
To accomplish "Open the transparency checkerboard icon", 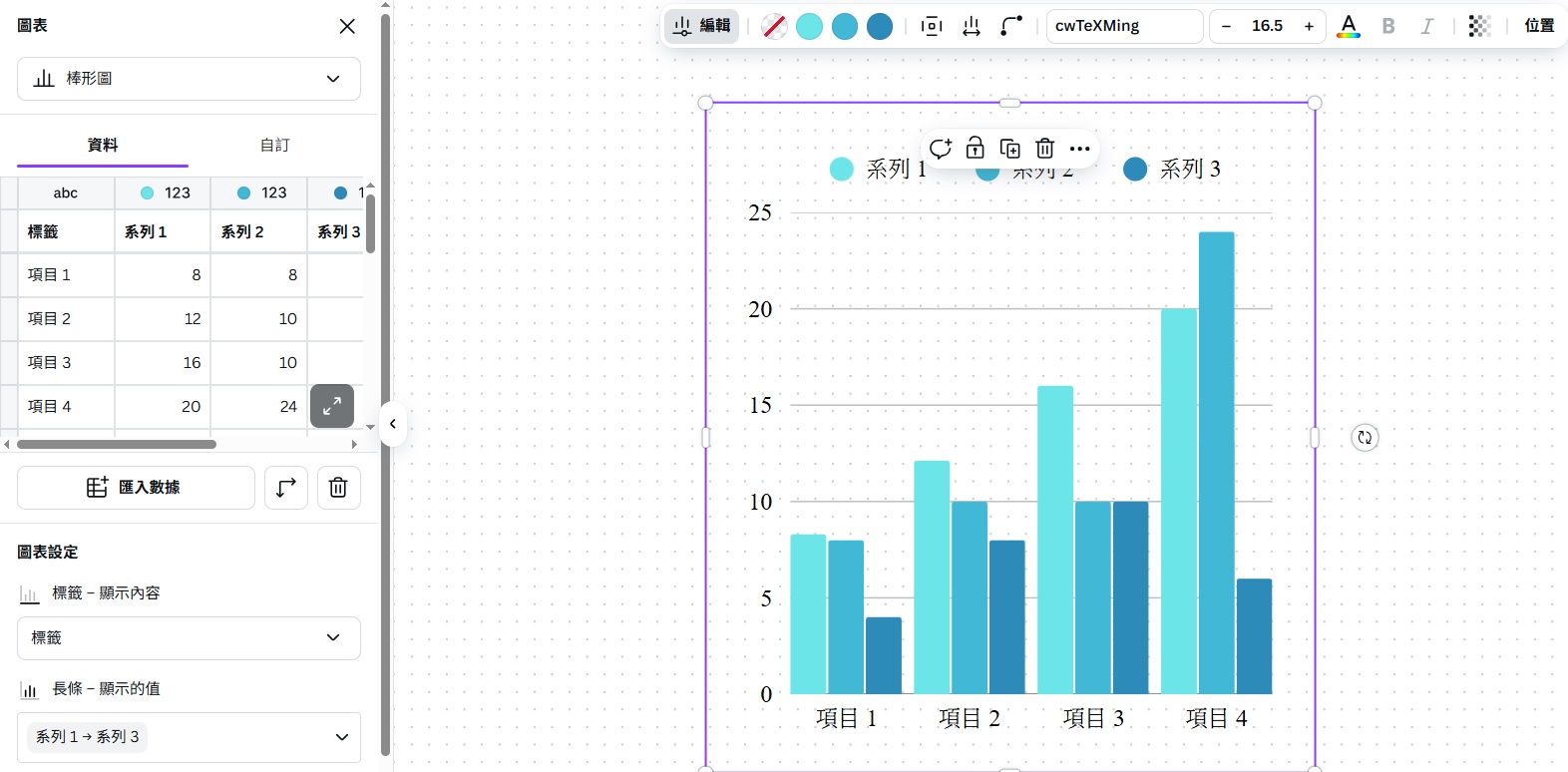I will 1479,26.
